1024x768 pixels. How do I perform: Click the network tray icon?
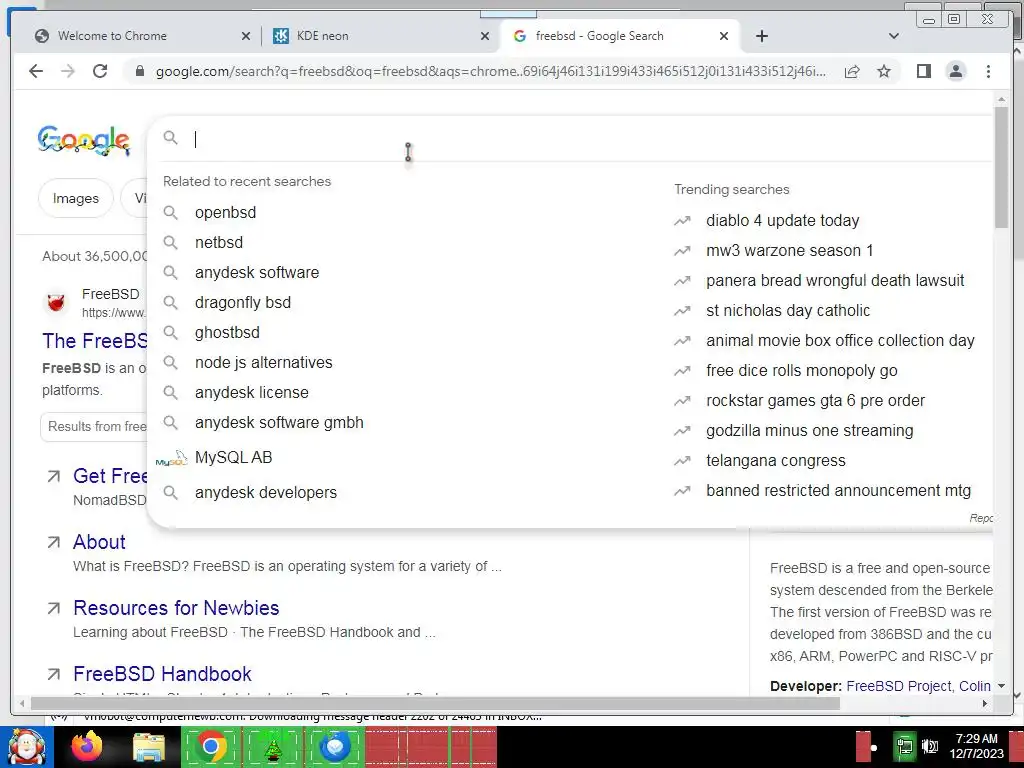905,746
